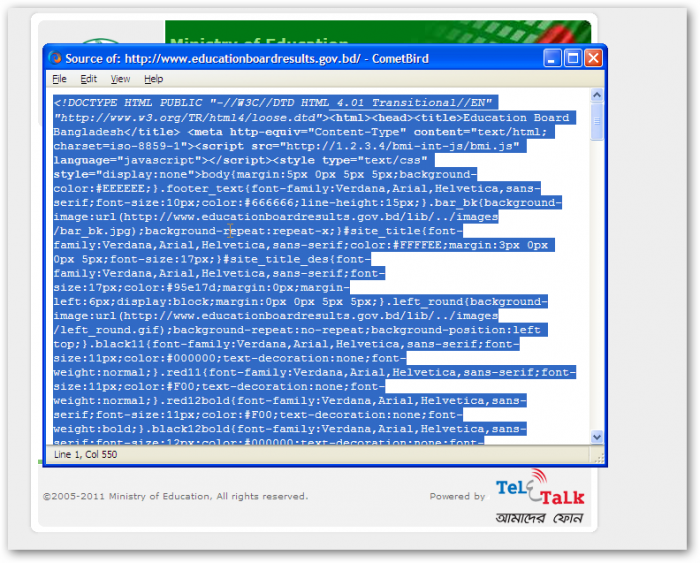Click the '#site_title_des' CSS selector text
The image size is (700, 563).
tap(275, 259)
